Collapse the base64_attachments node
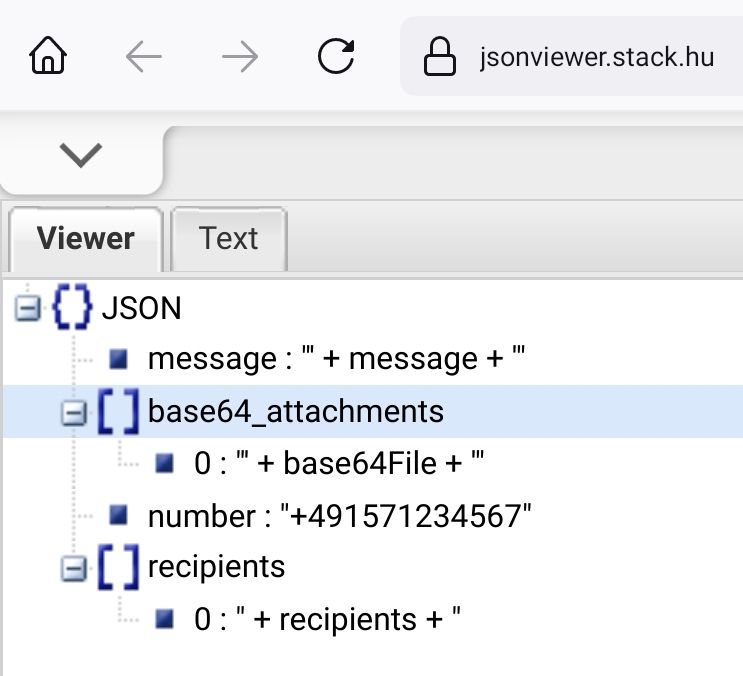The image size is (743, 676). 74,412
